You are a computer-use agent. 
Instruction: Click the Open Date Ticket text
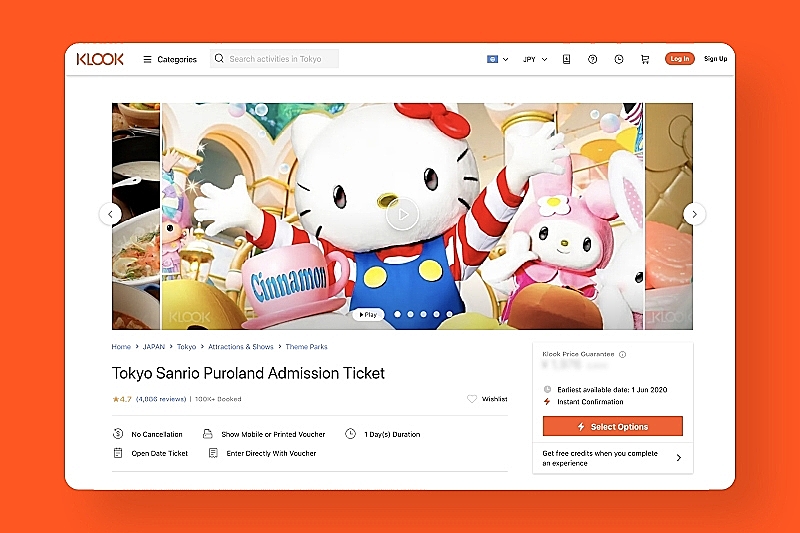(x=160, y=453)
